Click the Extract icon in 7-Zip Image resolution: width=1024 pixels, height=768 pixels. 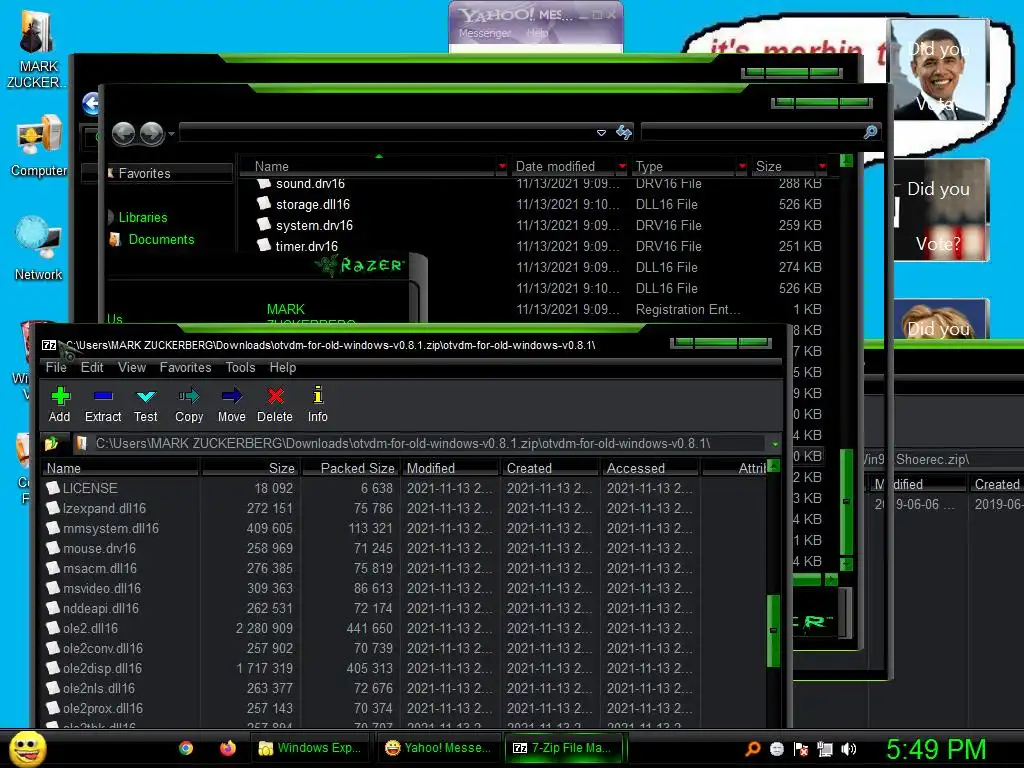[x=103, y=404]
